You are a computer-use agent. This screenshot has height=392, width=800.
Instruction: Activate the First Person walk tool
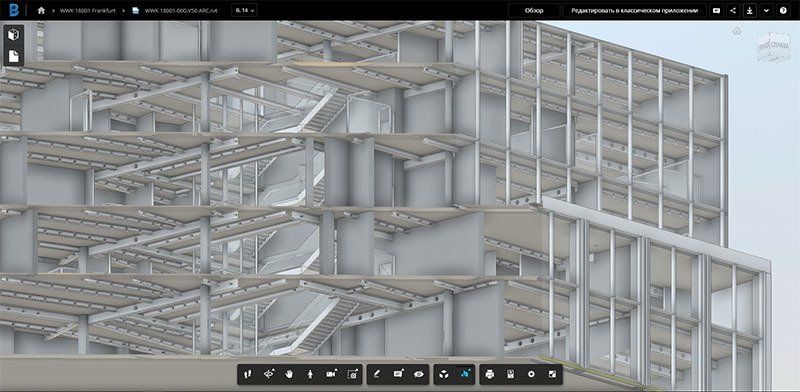pyautogui.click(x=248, y=374)
